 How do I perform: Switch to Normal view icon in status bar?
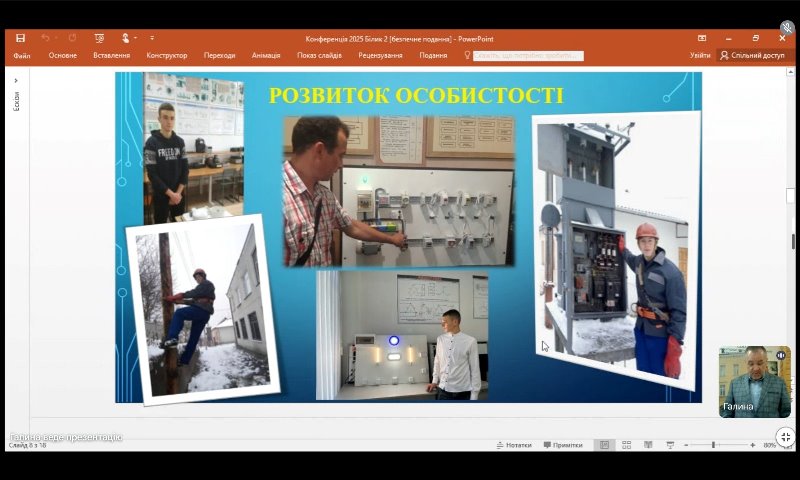pos(605,445)
